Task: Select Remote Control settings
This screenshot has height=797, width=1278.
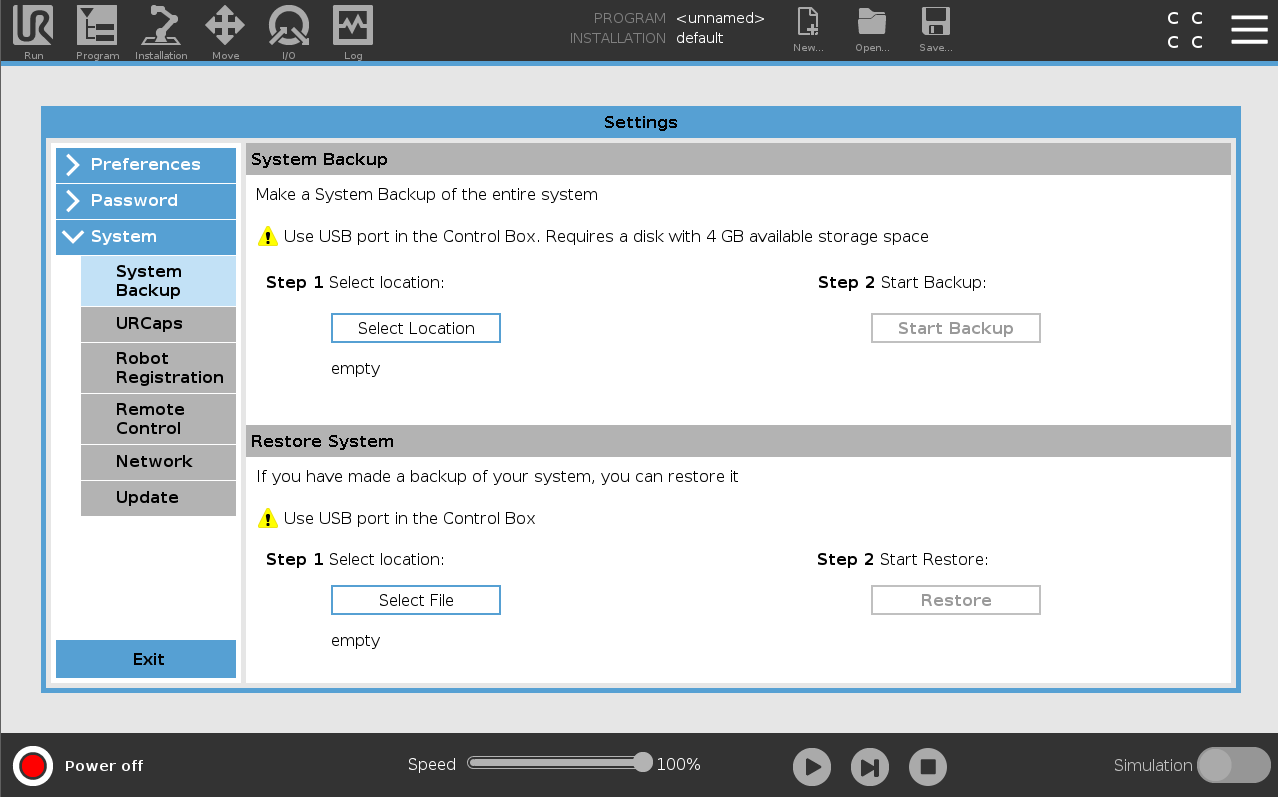Action: click(x=158, y=419)
